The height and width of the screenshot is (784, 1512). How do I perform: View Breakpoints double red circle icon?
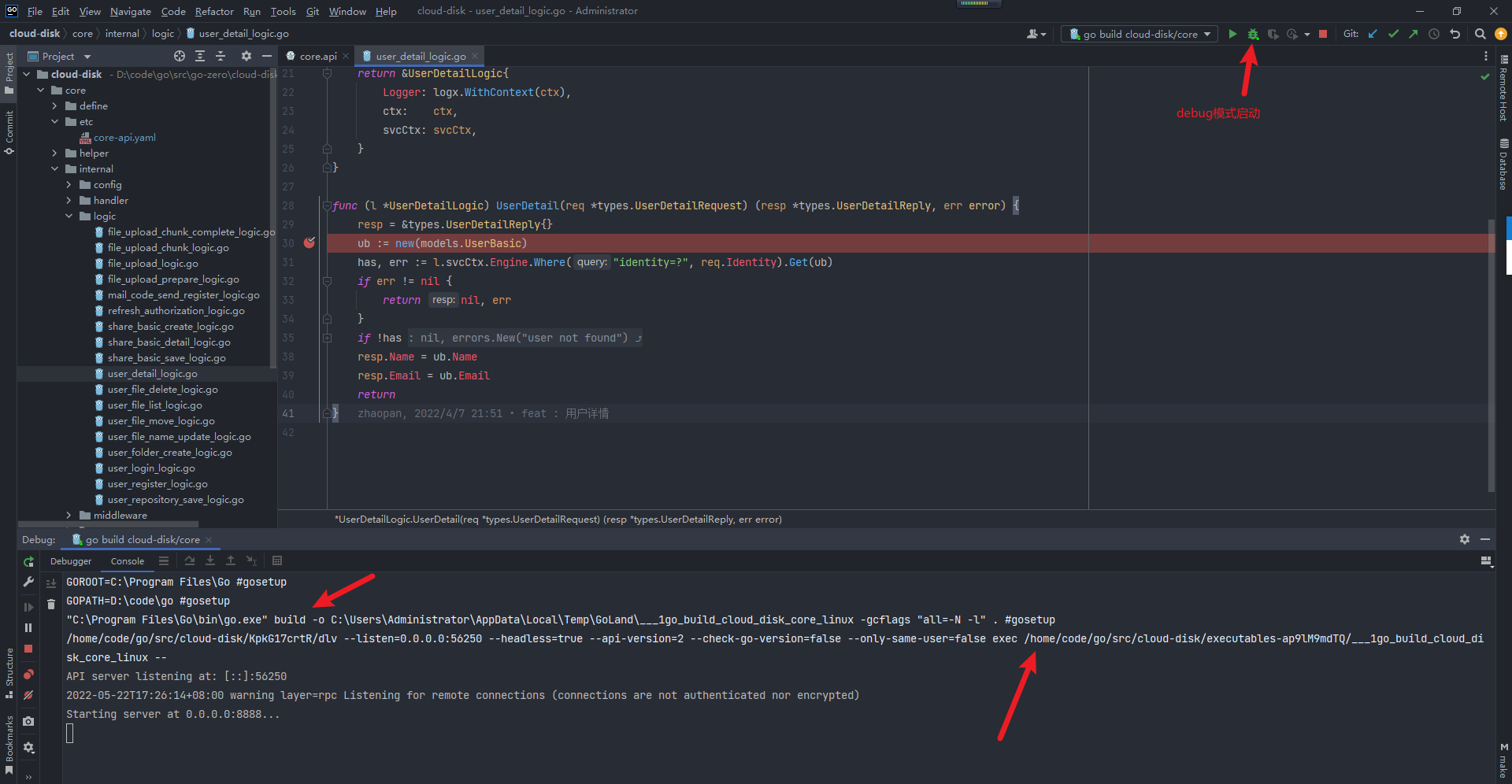coord(28,675)
